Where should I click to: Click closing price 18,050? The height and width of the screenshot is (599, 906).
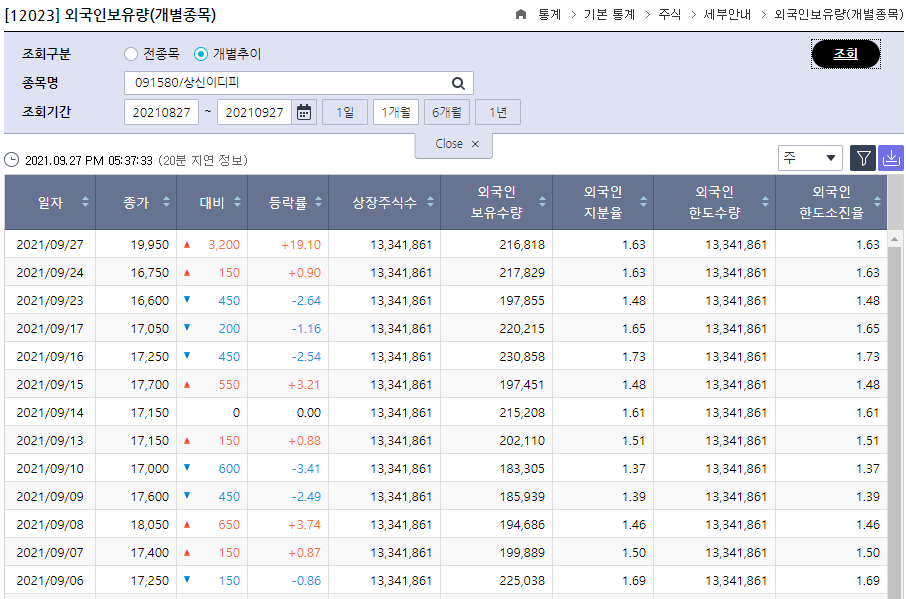(x=150, y=524)
